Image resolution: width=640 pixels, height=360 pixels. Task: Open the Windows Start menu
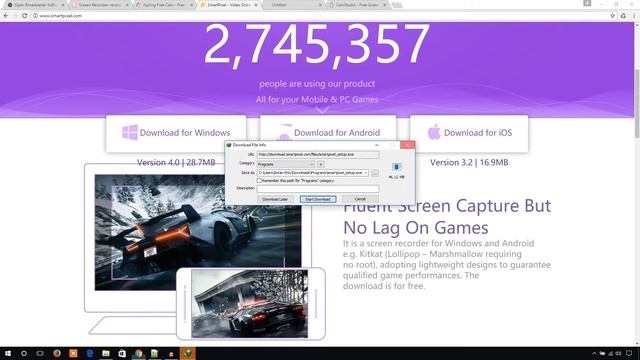(8, 353)
